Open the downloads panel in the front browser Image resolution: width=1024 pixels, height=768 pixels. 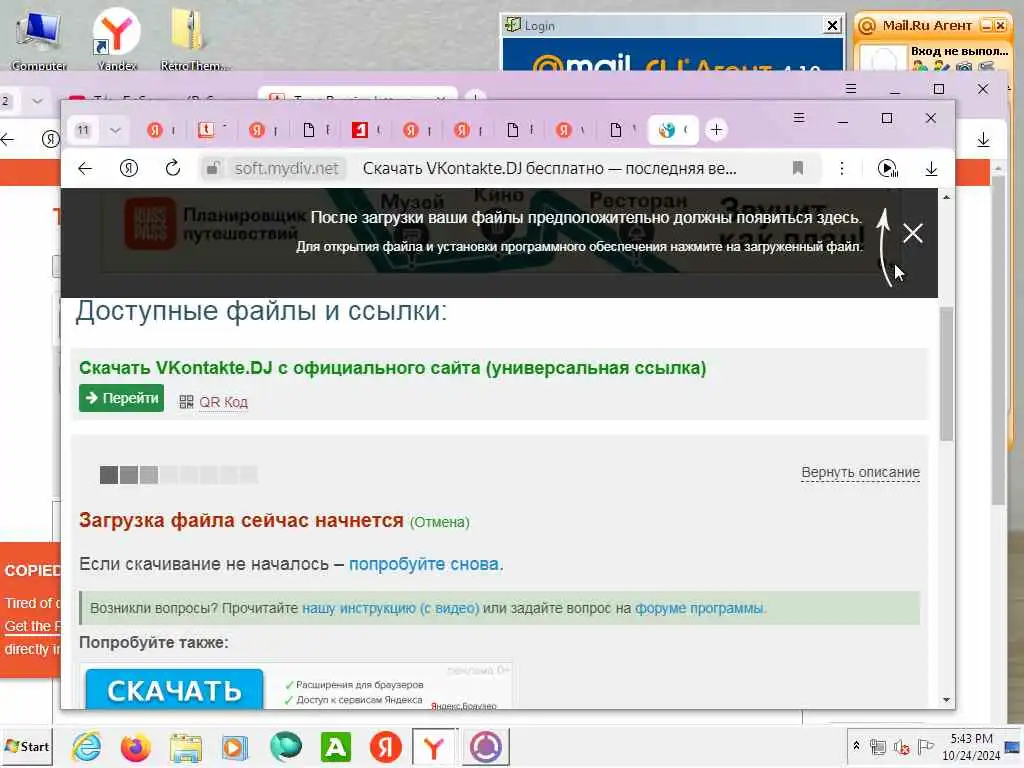931,169
